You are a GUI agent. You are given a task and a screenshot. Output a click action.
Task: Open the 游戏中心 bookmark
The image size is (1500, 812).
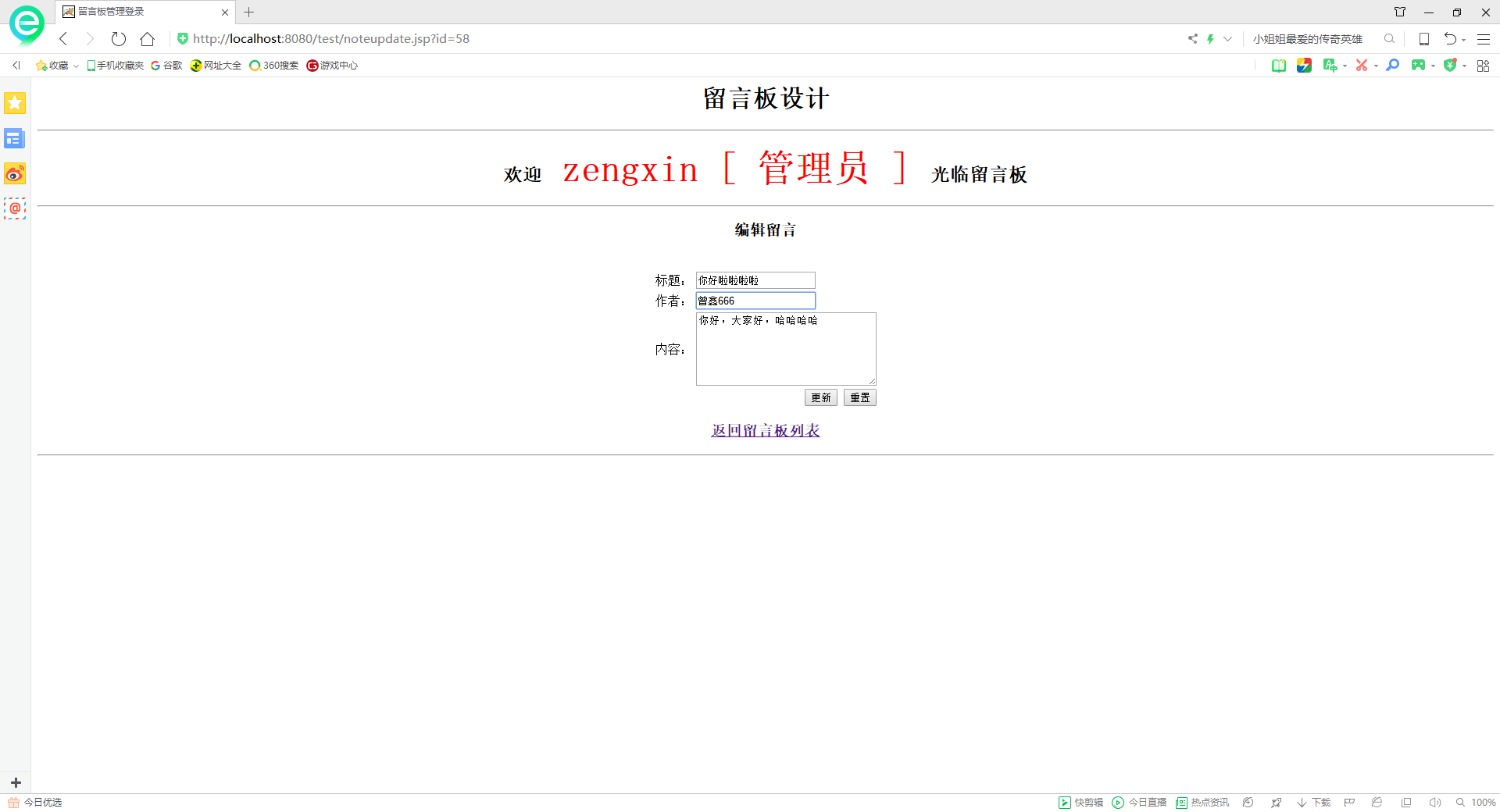(x=332, y=66)
